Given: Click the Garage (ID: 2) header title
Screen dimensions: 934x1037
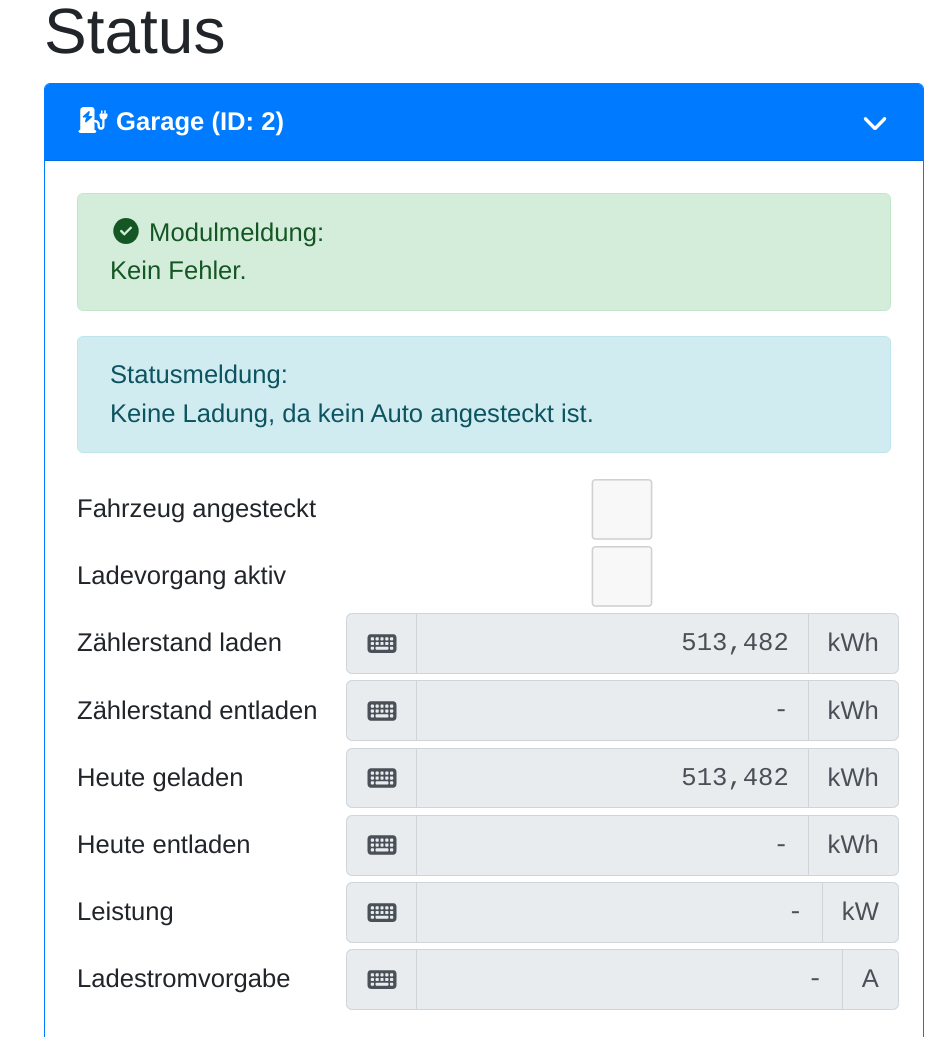Looking at the screenshot, I should pyautogui.click(x=200, y=122).
